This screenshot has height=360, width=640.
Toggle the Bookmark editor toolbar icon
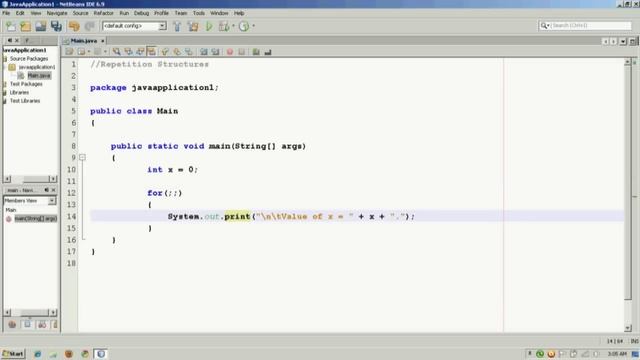189,52
